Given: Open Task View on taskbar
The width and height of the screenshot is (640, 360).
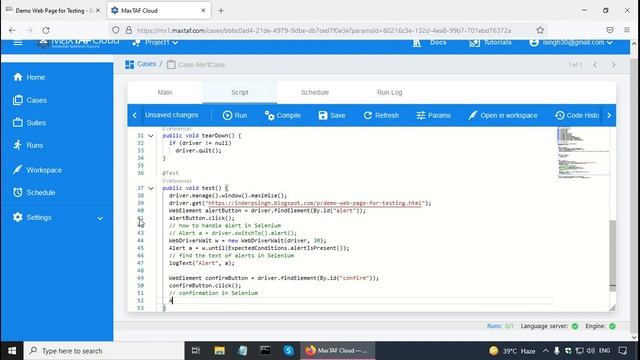Looking at the screenshot, I should pyautogui.click(x=196, y=351).
